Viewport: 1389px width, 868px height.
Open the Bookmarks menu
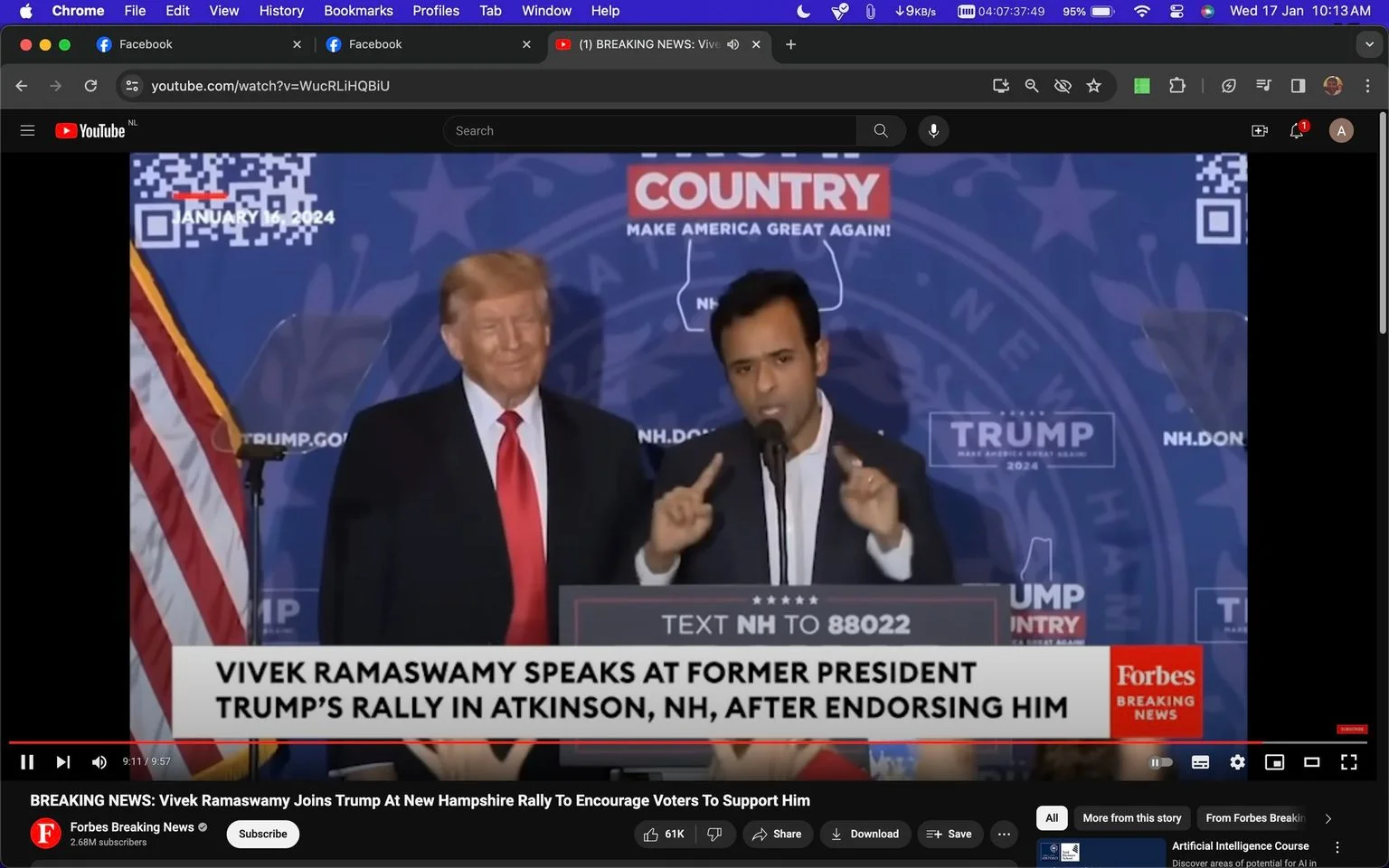[358, 11]
